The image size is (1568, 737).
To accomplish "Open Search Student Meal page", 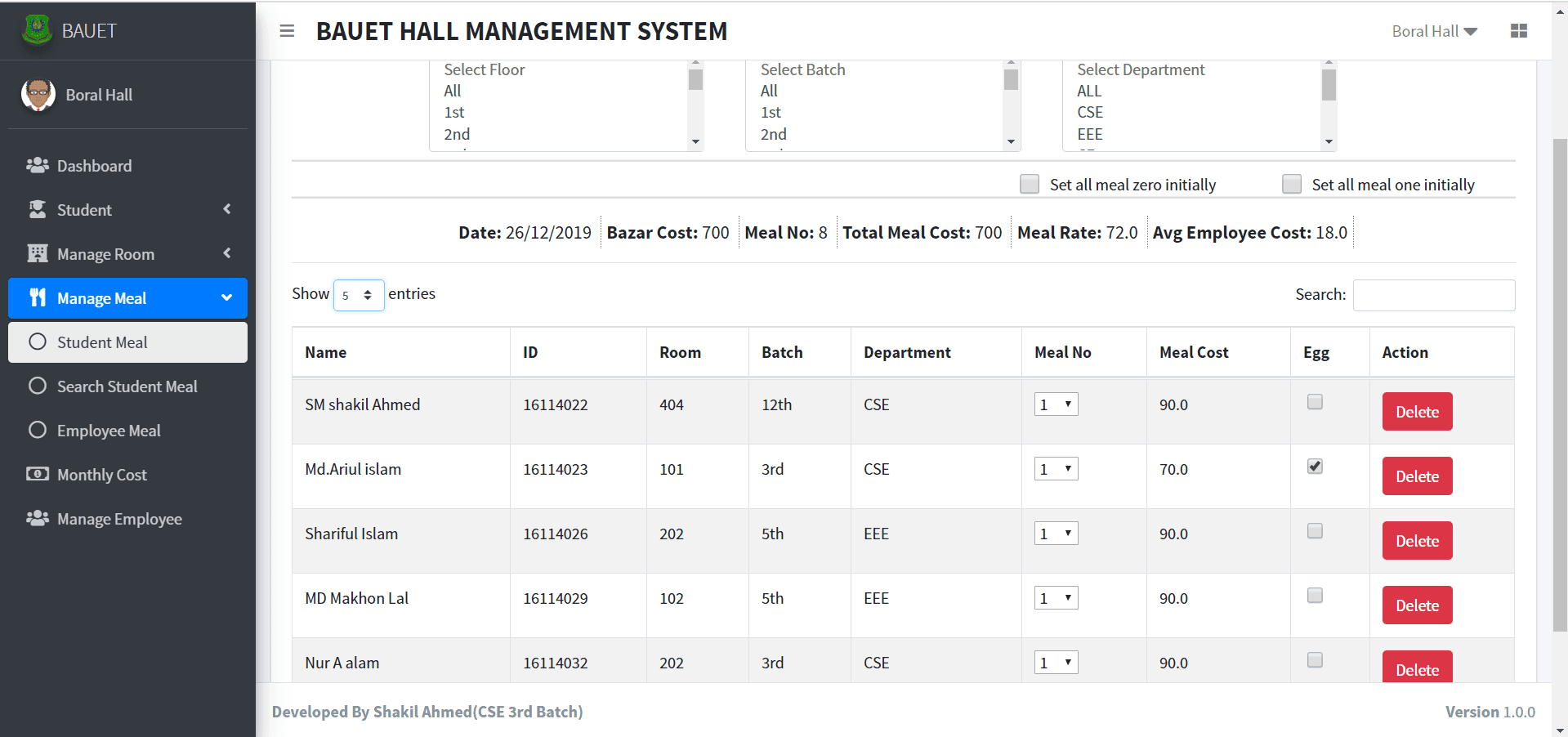I will coord(127,386).
